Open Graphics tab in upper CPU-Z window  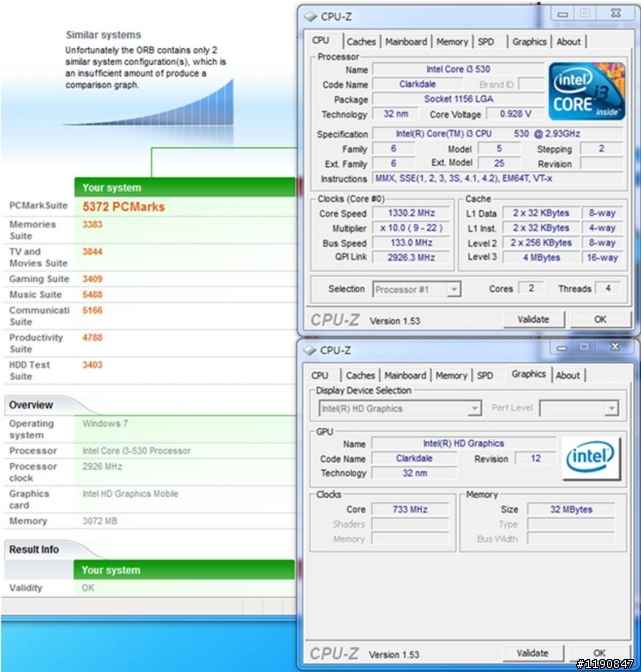click(529, 42)
